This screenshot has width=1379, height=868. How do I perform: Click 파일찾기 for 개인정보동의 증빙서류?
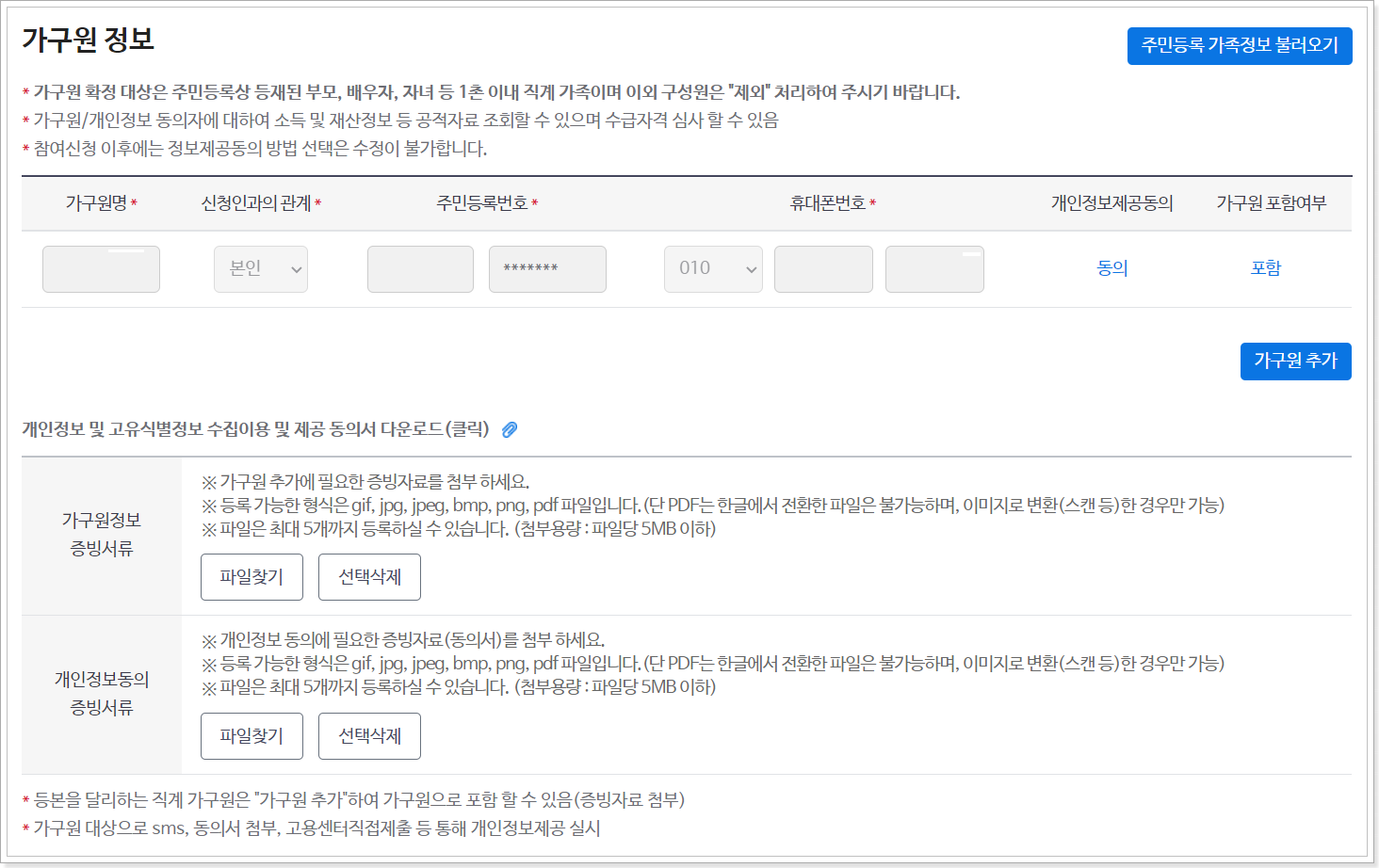click(x=251, y=736)
